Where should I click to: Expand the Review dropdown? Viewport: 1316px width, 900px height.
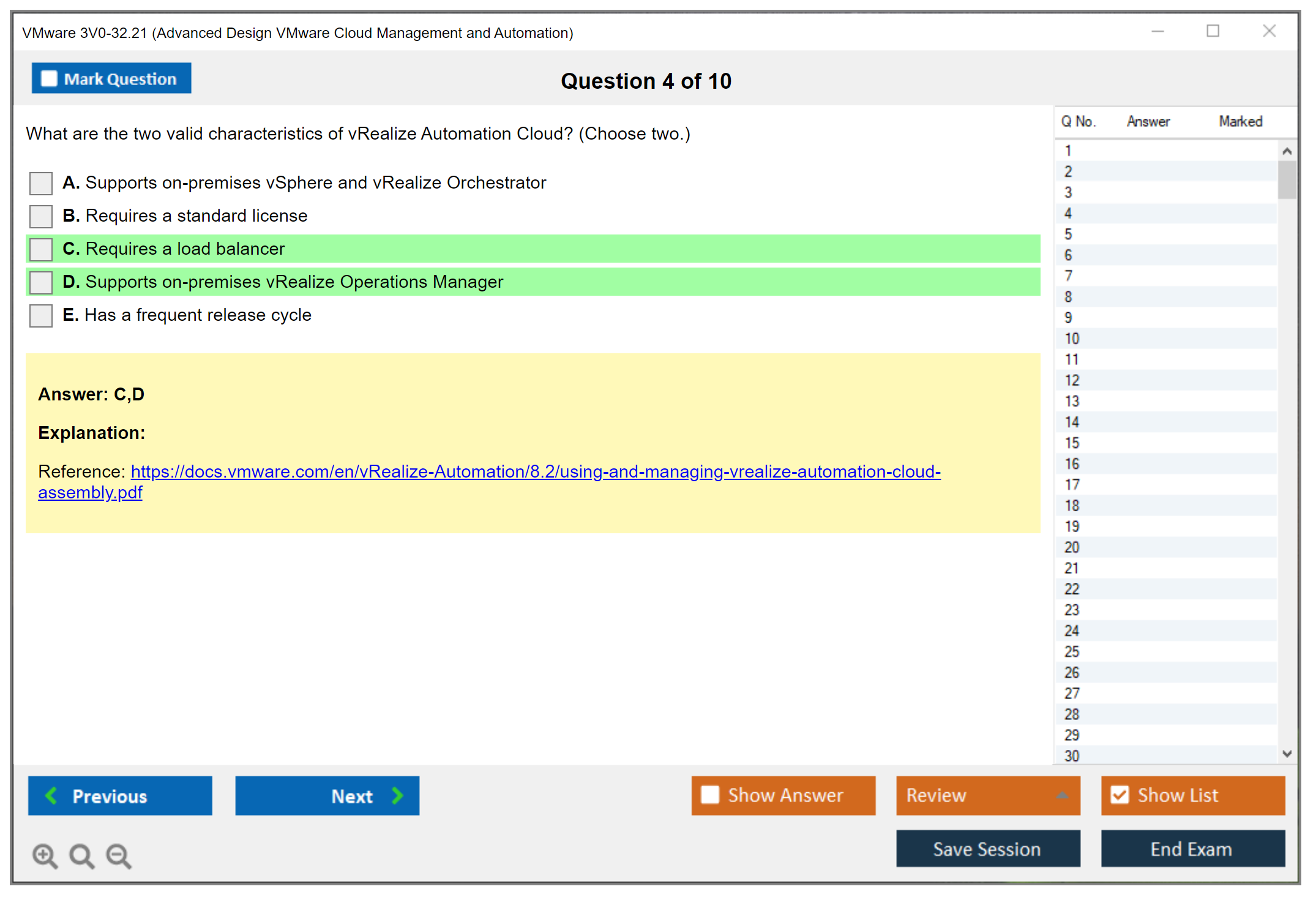[1062, 795]
